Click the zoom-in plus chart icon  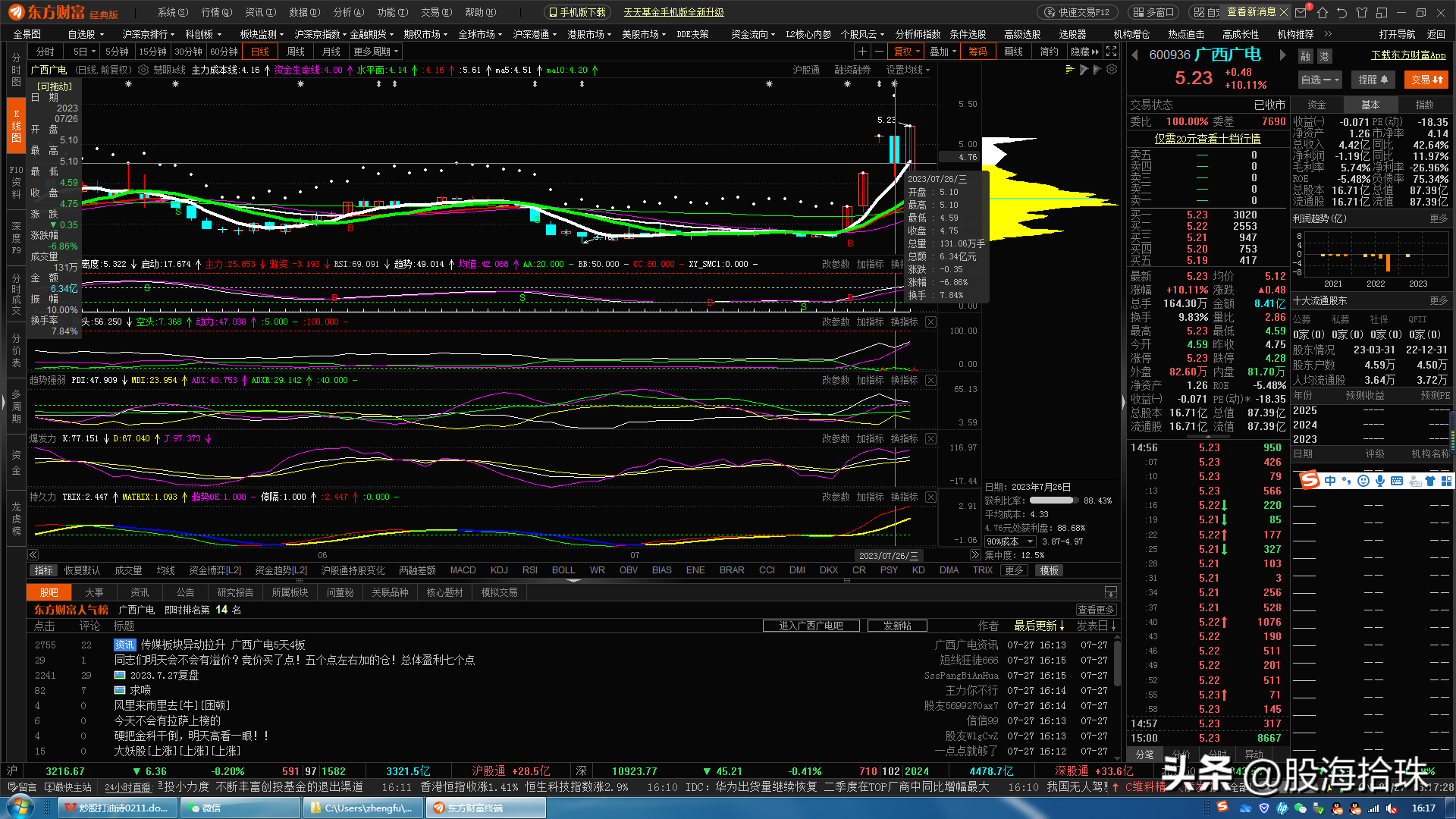862,52
